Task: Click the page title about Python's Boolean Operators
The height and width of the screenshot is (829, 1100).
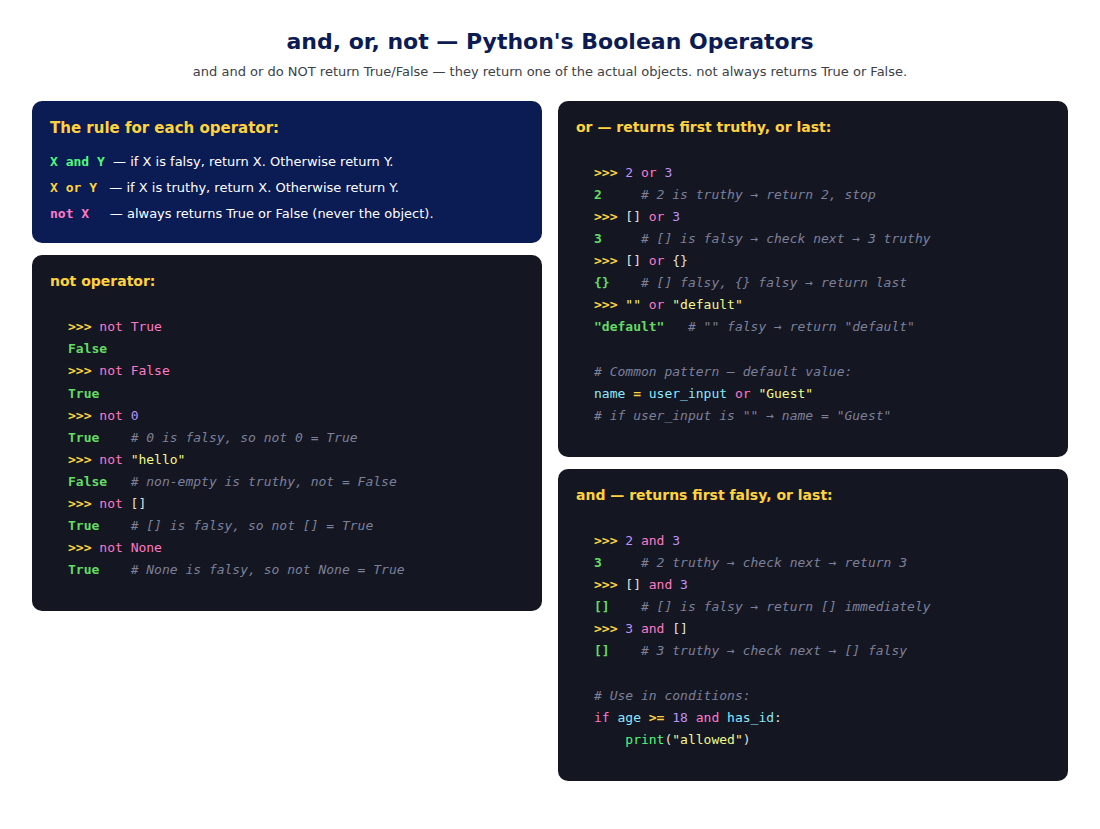Action: pos(549,41)
